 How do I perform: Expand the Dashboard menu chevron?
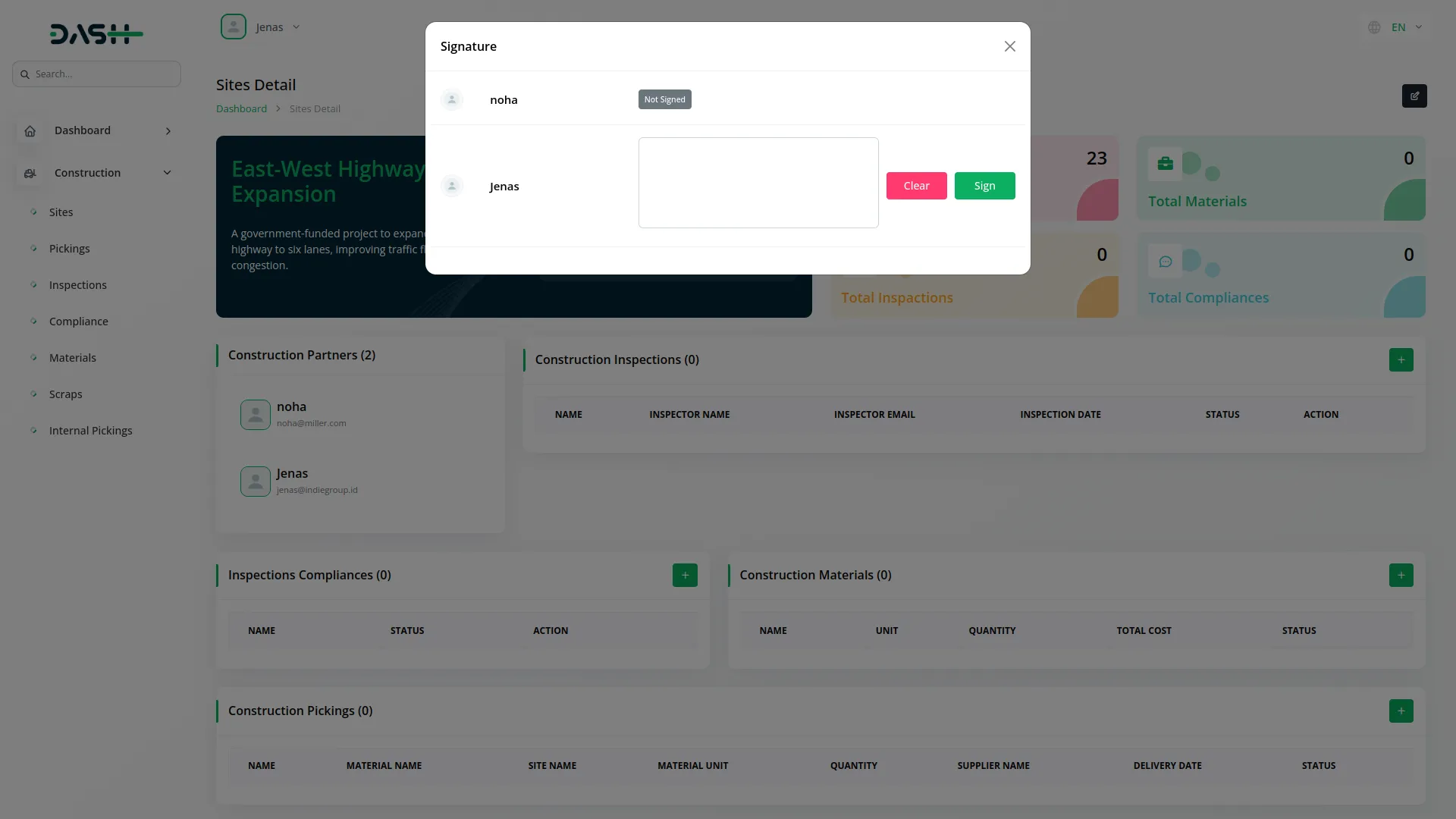[x=168, y=131]
